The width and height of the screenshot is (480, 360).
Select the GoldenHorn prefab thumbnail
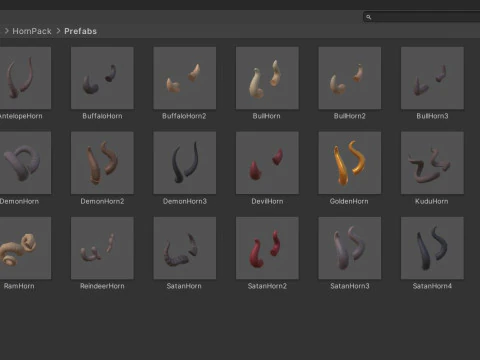350,163
